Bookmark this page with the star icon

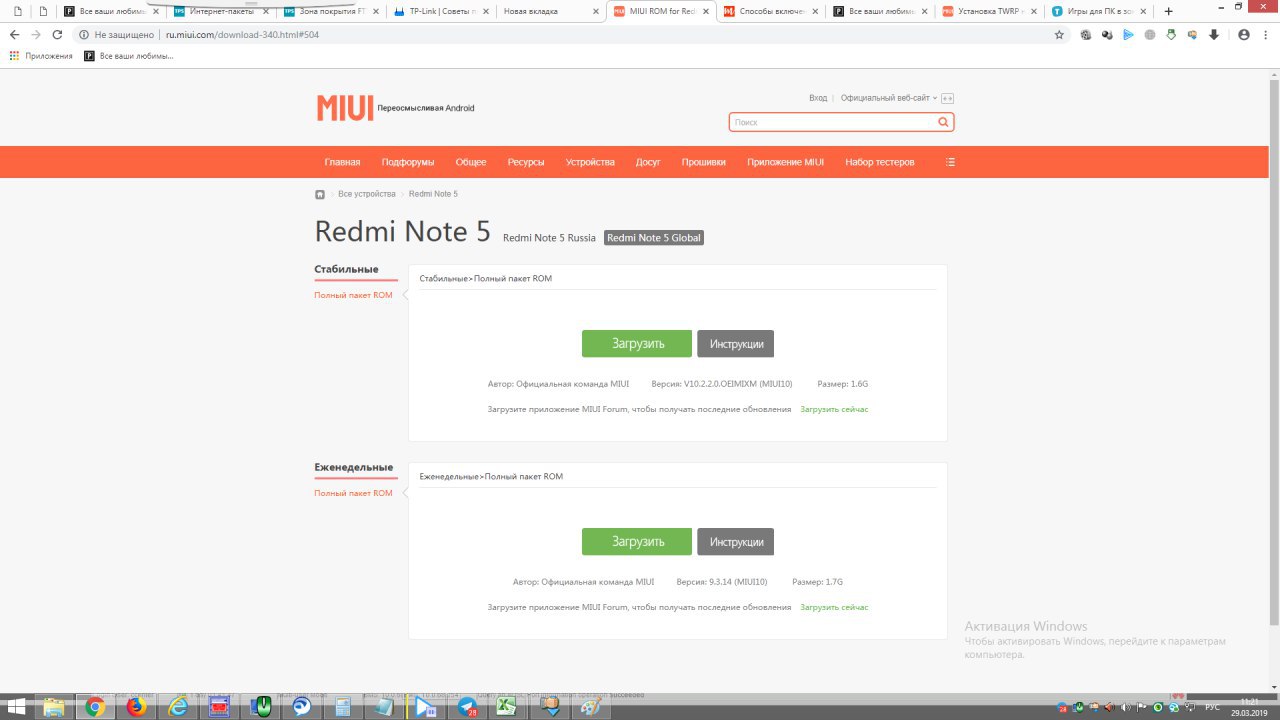coord(1059,34)
